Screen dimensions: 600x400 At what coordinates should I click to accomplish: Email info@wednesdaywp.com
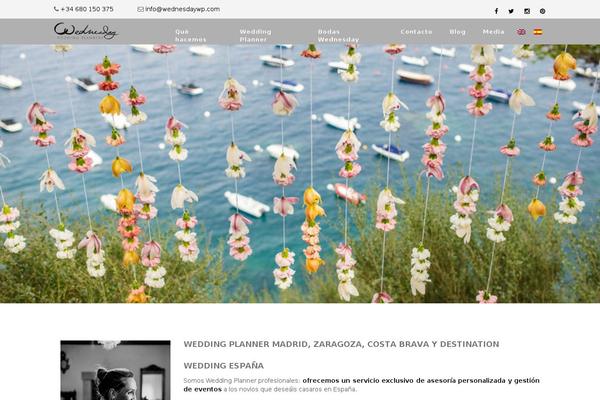pyautogui.click(x=183, y=9)
